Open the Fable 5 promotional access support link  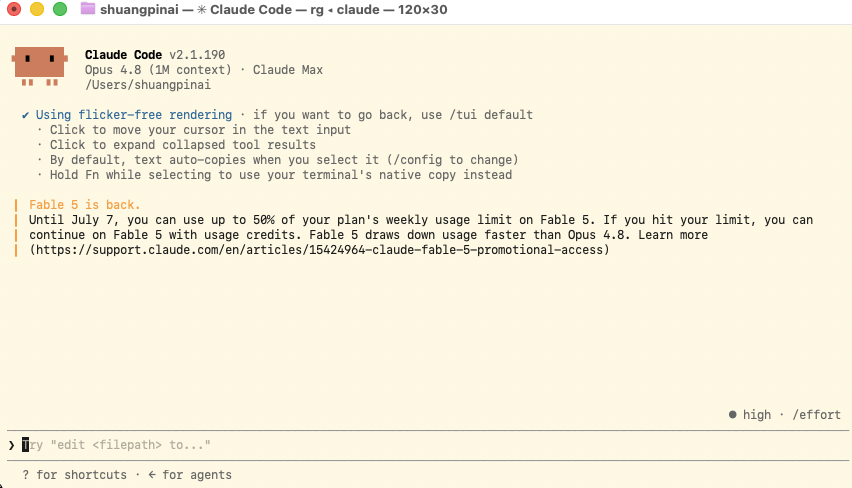click(320, 250)
